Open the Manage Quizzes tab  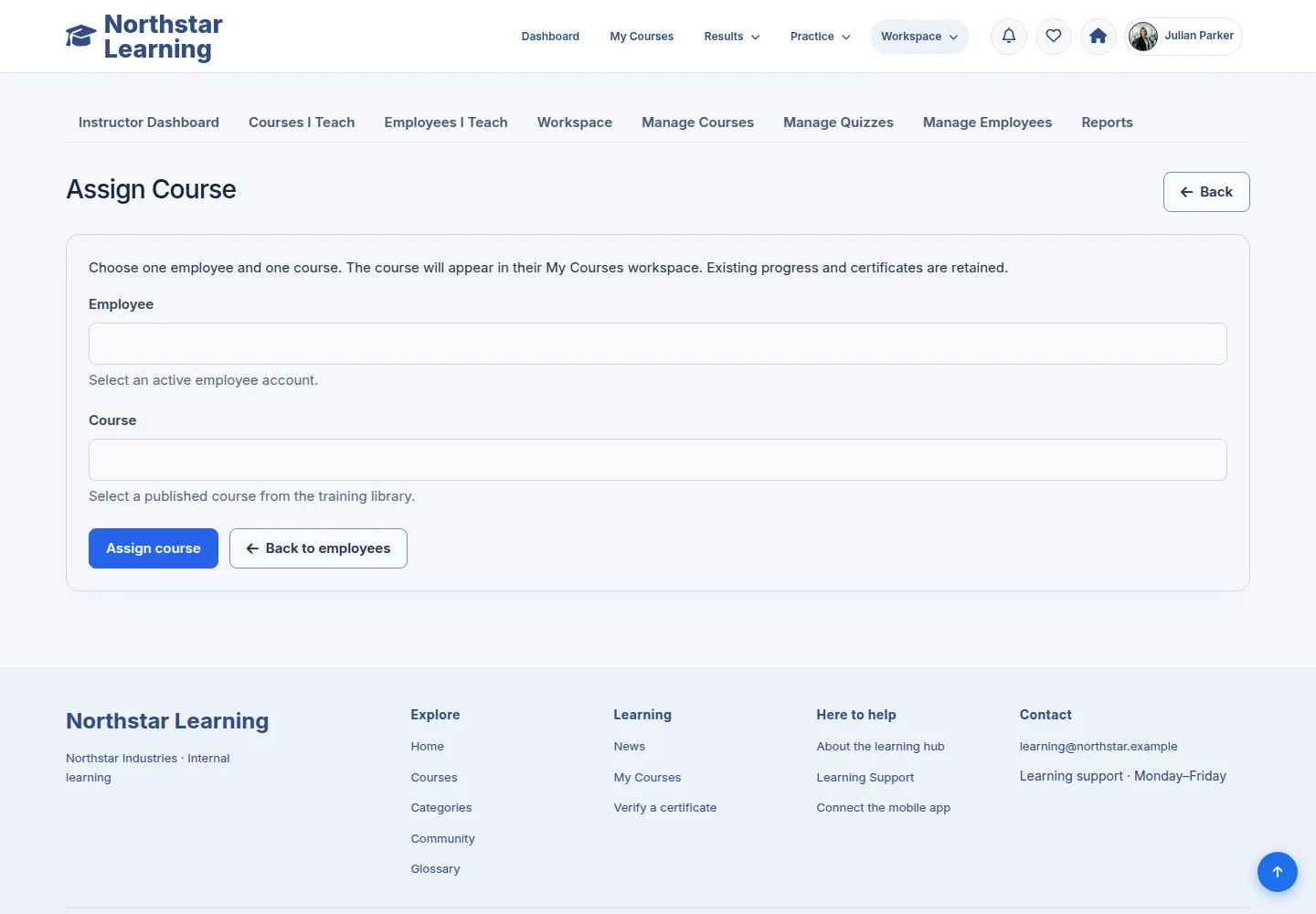(x=838, y=122)
